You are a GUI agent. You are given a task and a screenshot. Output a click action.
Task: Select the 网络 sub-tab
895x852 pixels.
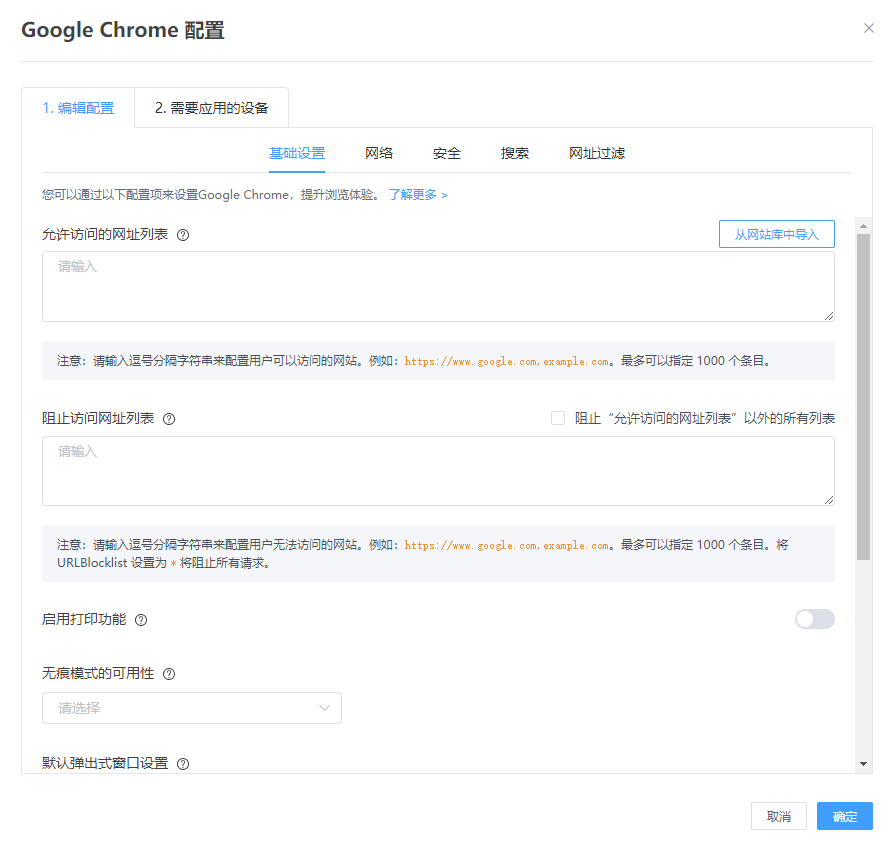(x=379, y=154)
